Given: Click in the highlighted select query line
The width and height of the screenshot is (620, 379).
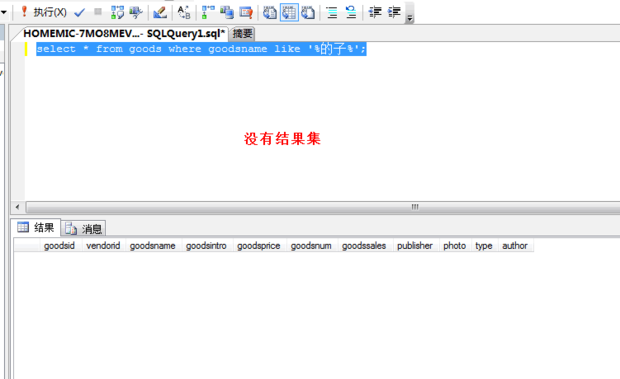Looking at the screenshot, I should tap(201, 49).
